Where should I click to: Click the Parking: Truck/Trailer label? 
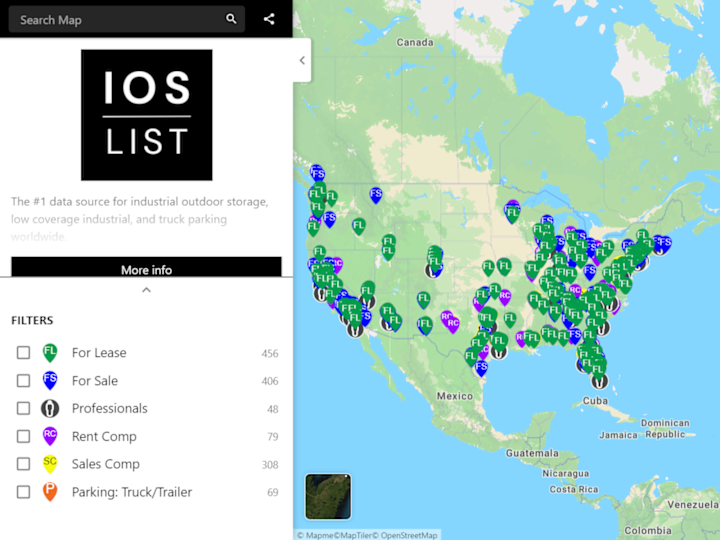click(x=132, y=492)
